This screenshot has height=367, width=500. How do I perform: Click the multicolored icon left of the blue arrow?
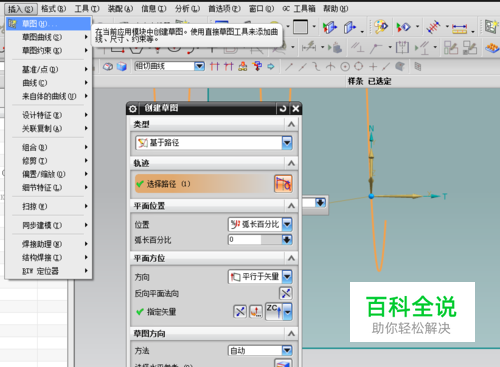257,67
